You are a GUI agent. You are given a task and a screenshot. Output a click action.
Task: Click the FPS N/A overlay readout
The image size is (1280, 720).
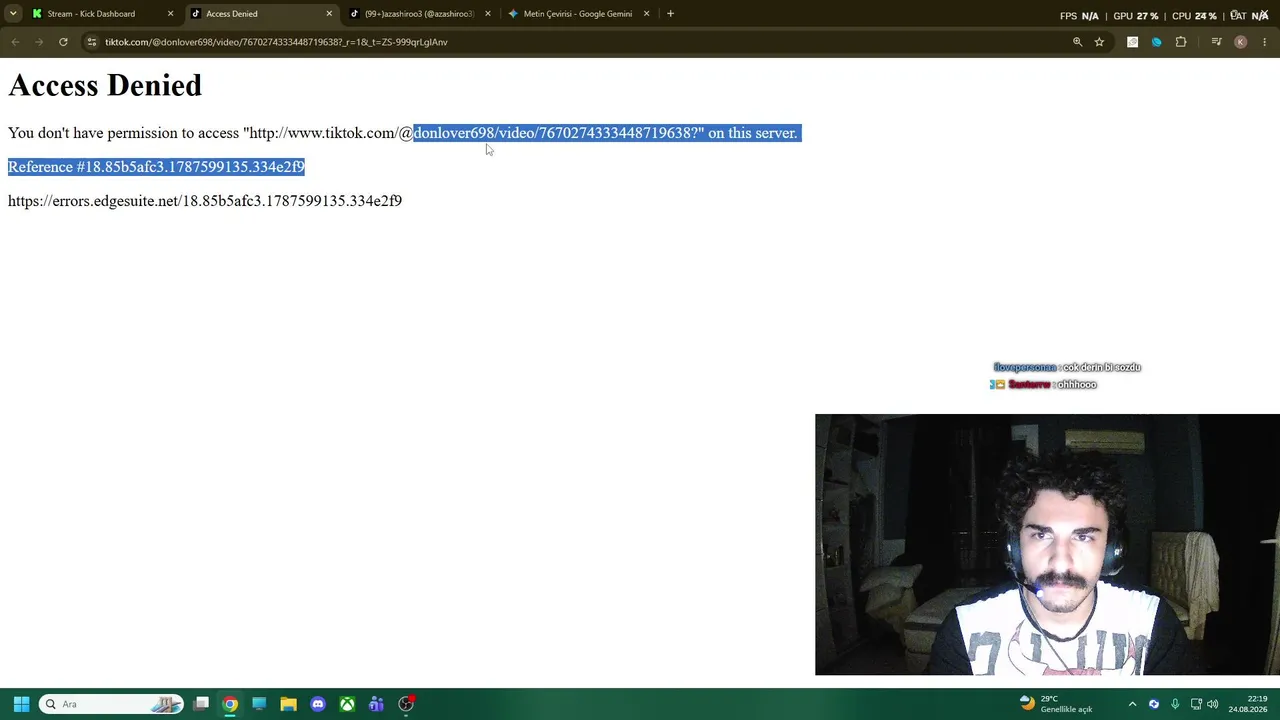point(1079,15)
